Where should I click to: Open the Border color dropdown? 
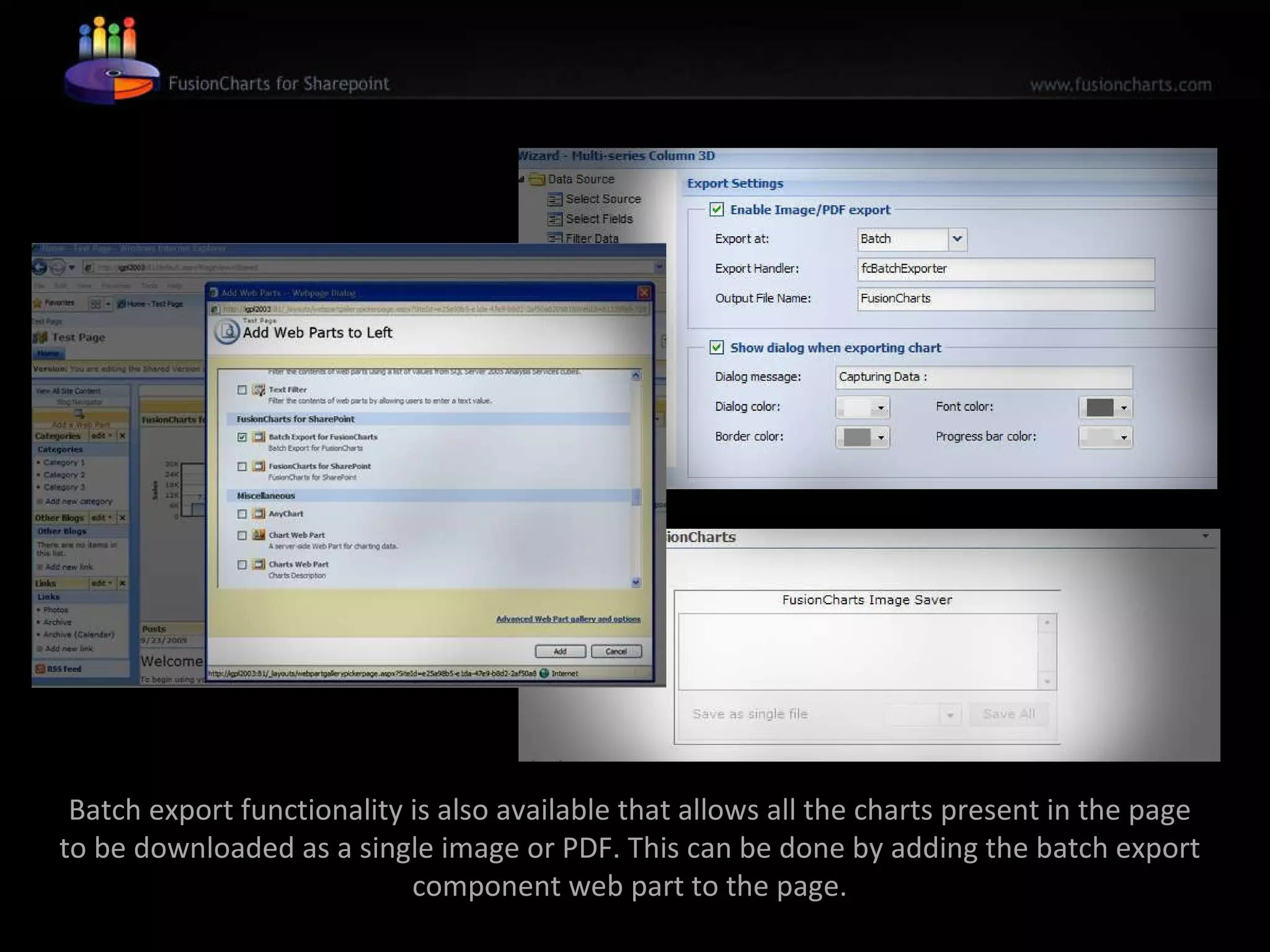click(880, 438)
